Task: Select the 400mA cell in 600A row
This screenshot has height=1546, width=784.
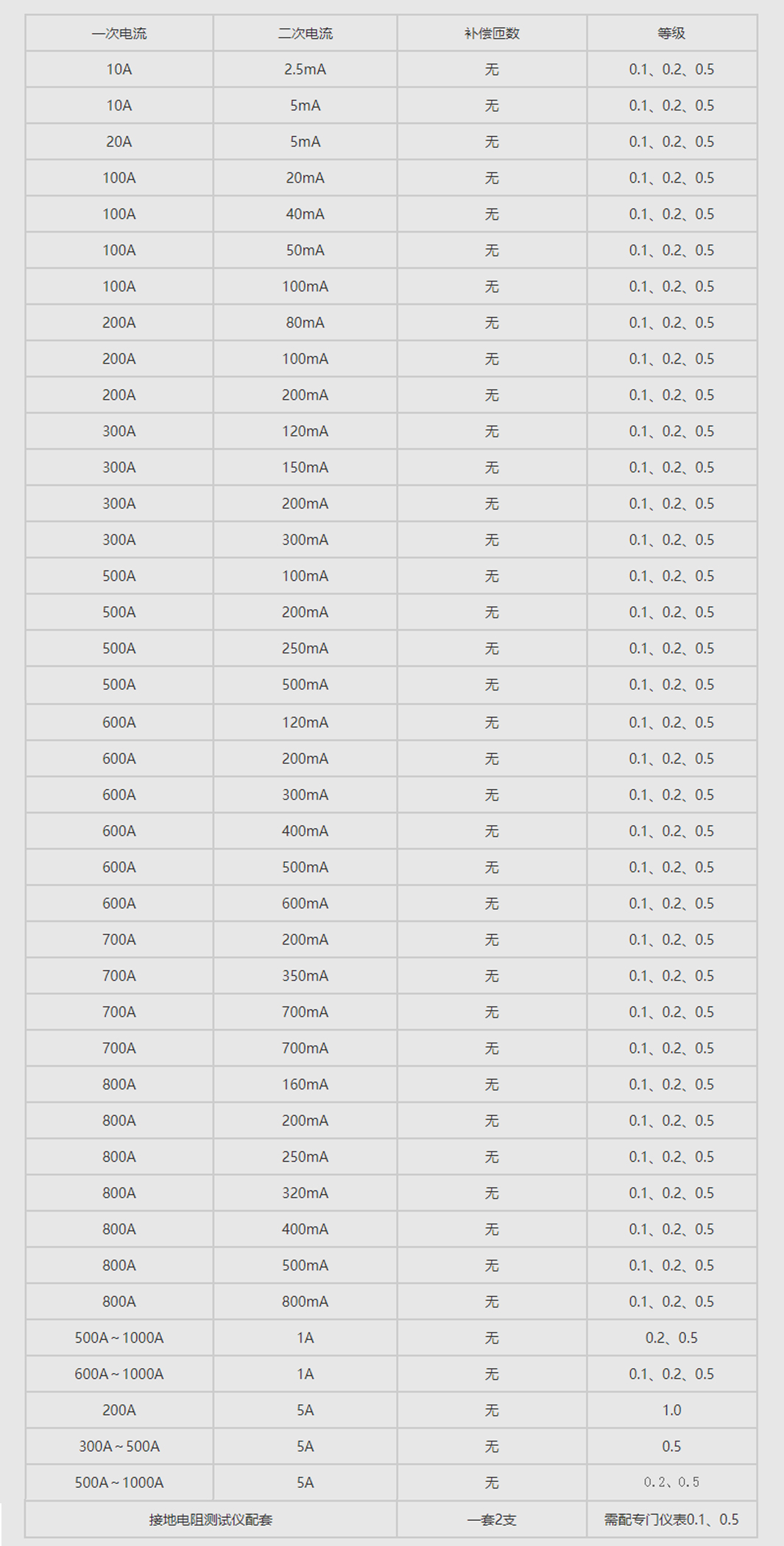Action: tap(305, 830)
